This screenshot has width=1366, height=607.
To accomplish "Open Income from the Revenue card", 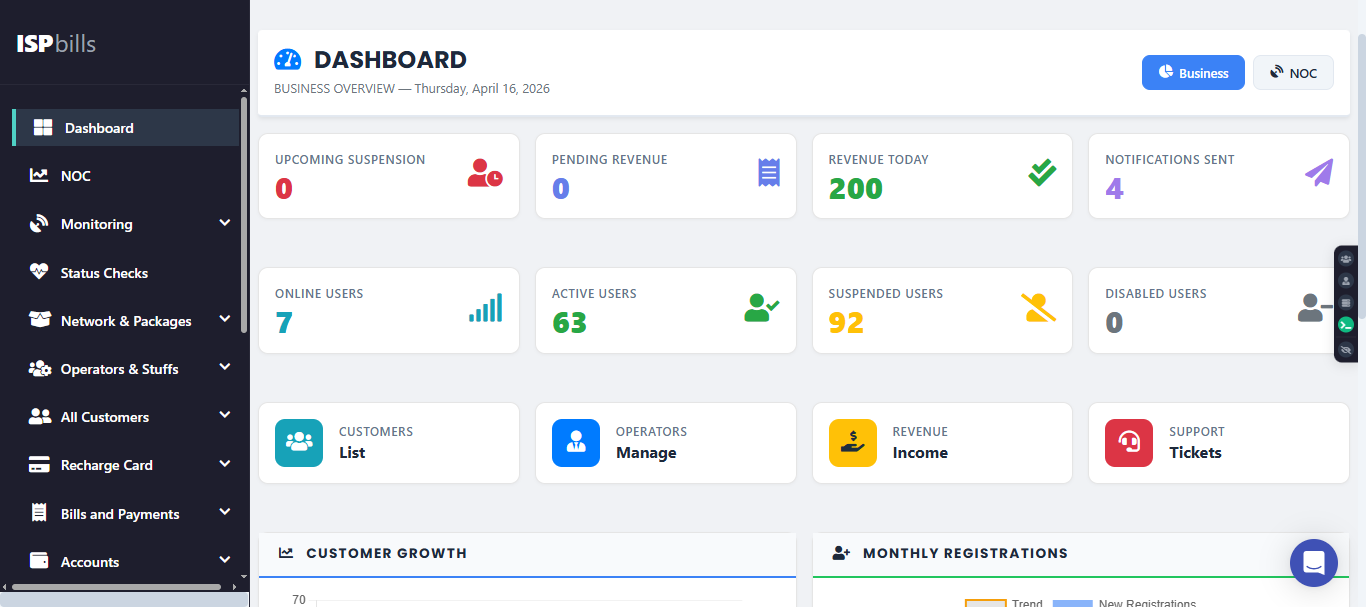I will point(920,452).
